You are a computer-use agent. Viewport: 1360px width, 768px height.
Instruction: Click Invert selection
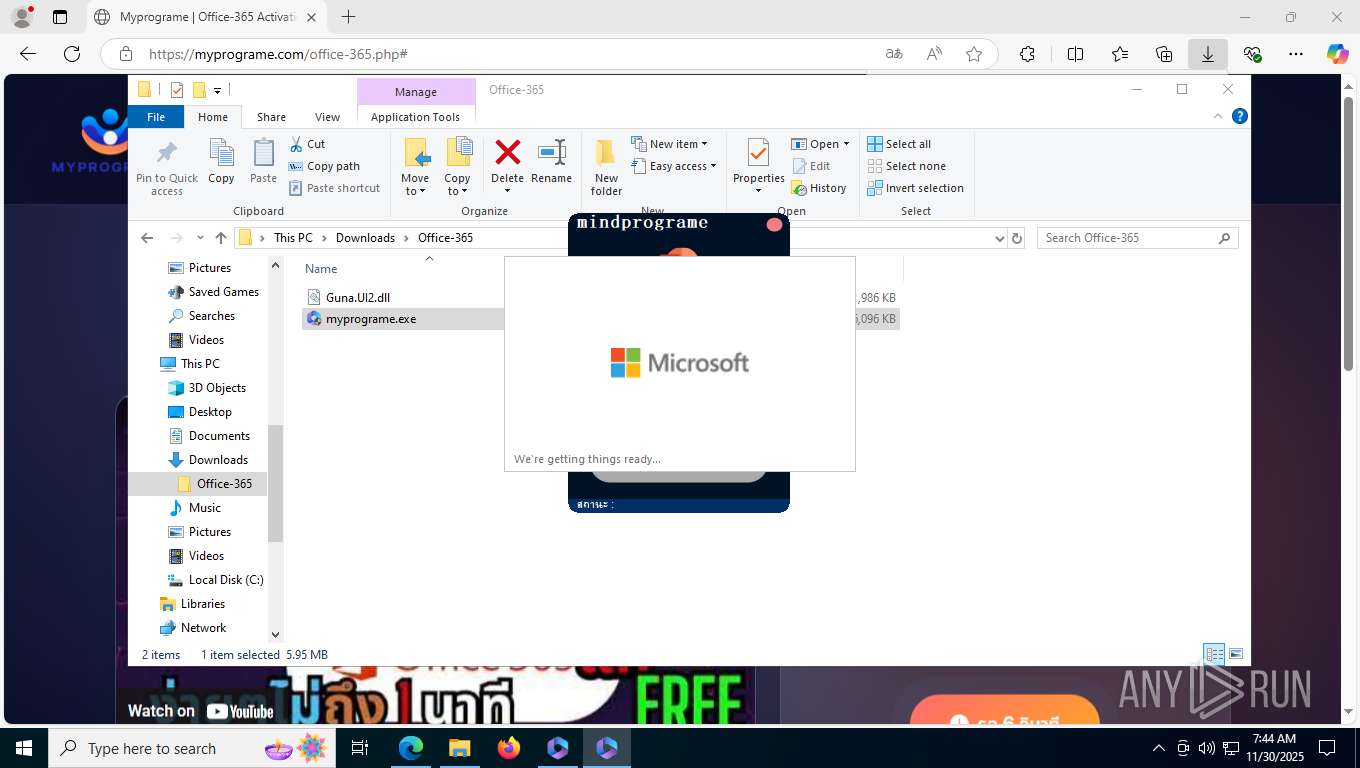915,188
